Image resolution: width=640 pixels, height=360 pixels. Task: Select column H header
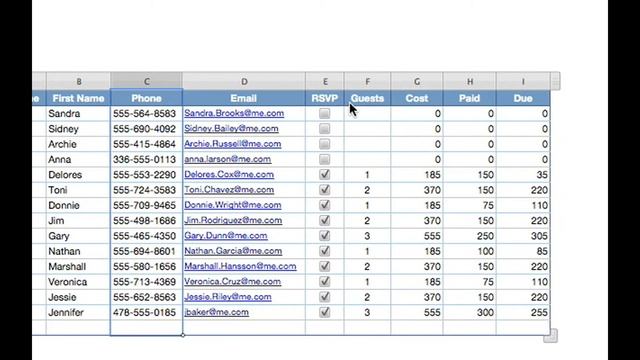tap(470, 82)
